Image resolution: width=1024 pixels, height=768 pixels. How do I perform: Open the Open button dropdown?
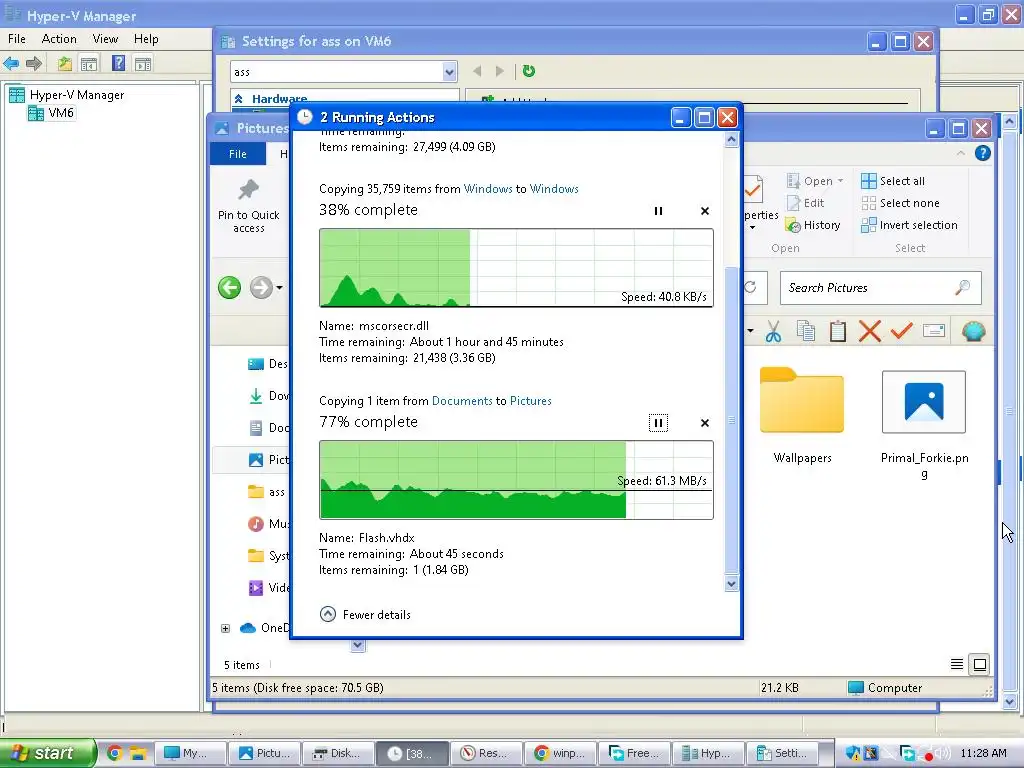tap(840, 181)
